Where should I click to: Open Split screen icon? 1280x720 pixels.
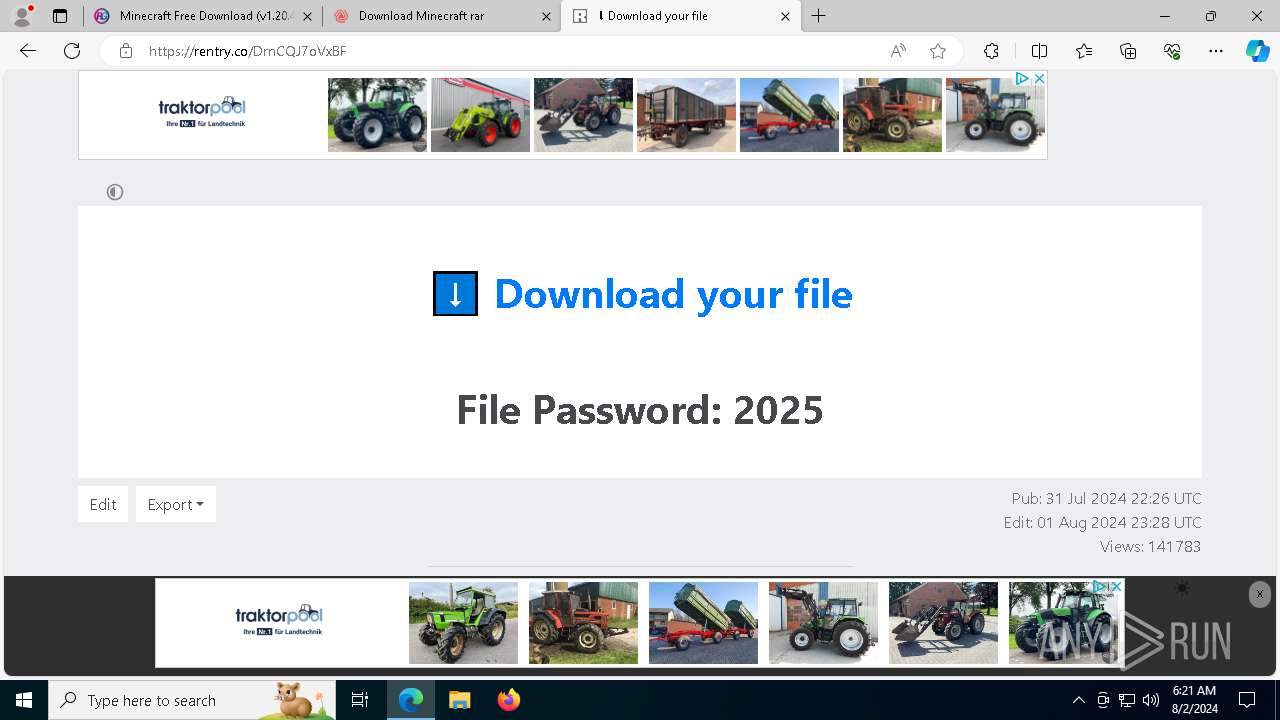pyautogui.click(x=1039, y=51)
